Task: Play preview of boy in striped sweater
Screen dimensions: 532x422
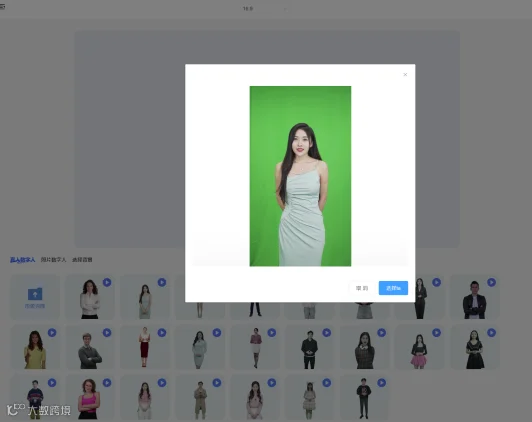Action: coord(52,383)
